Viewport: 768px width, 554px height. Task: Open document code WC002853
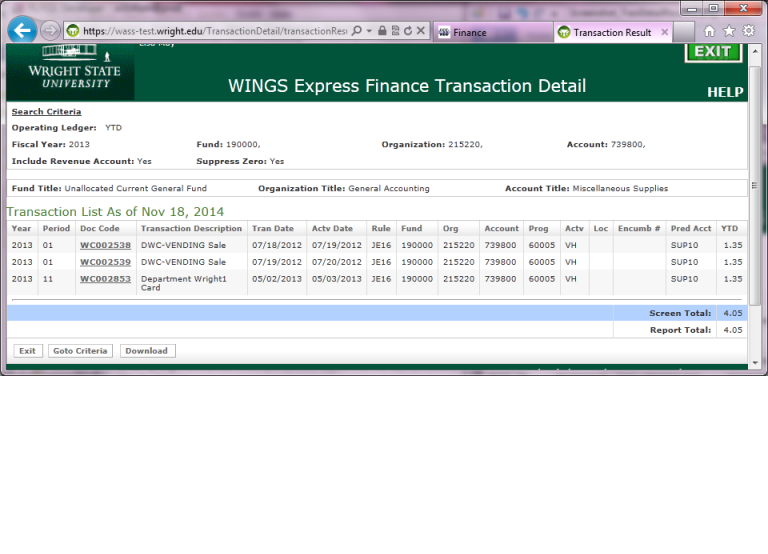[x=105, y=279]
